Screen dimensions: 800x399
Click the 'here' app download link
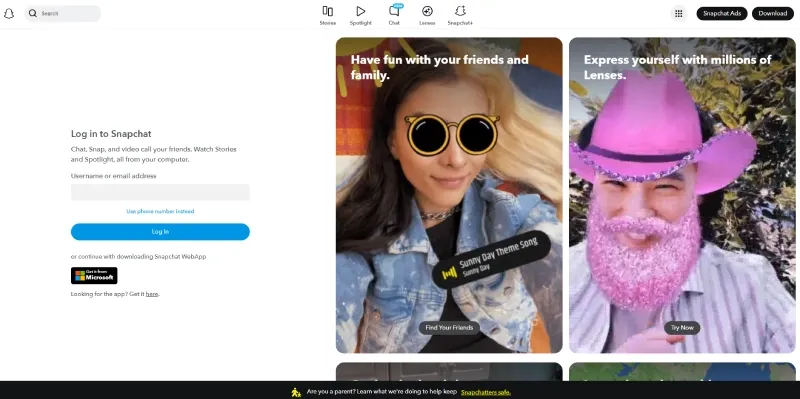click(152, 294)
